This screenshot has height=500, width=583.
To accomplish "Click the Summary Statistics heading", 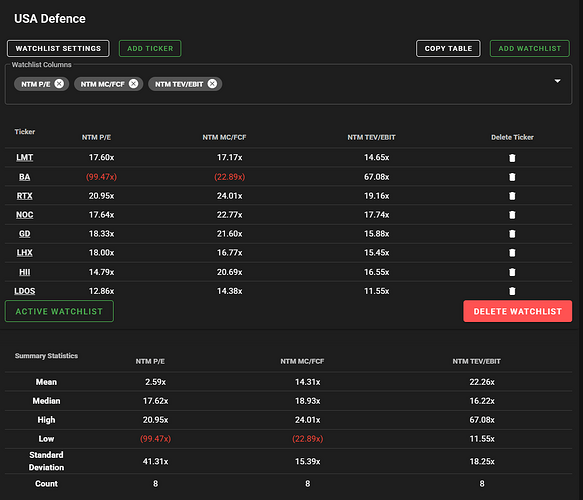I will click(46, 356).
